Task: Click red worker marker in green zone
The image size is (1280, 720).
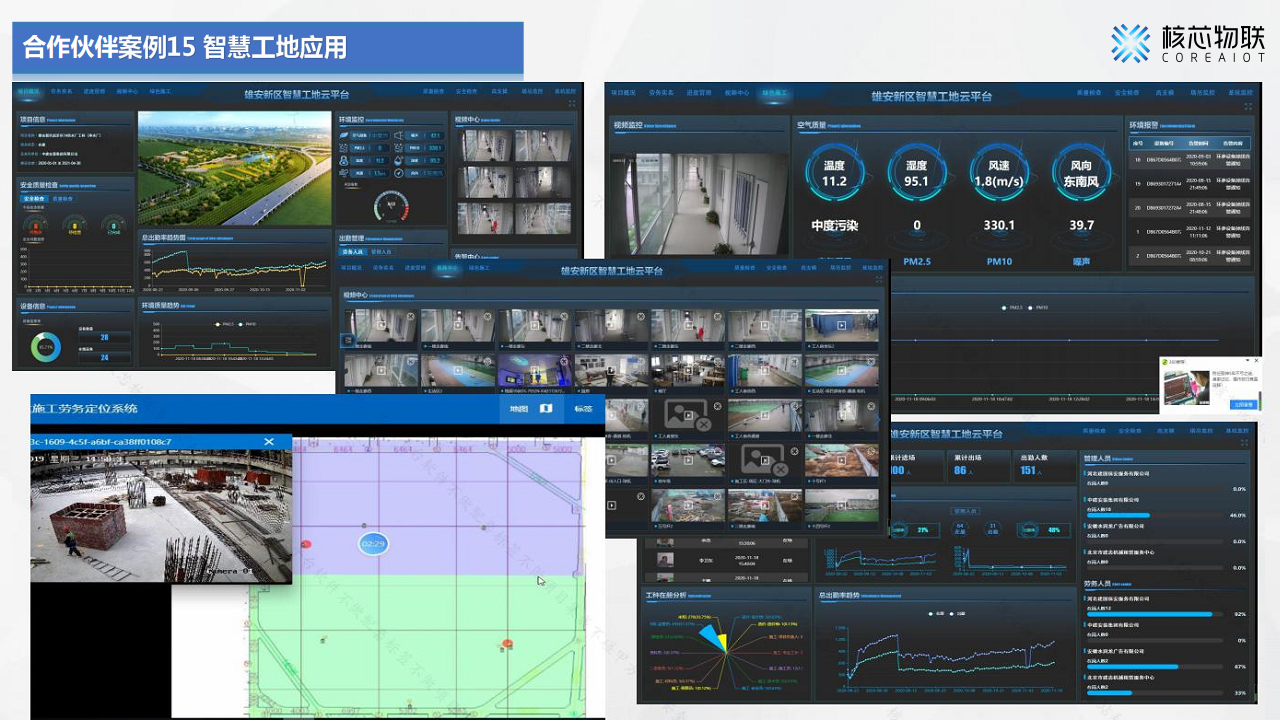Action: pyautogui.click(x=507, y=643)
